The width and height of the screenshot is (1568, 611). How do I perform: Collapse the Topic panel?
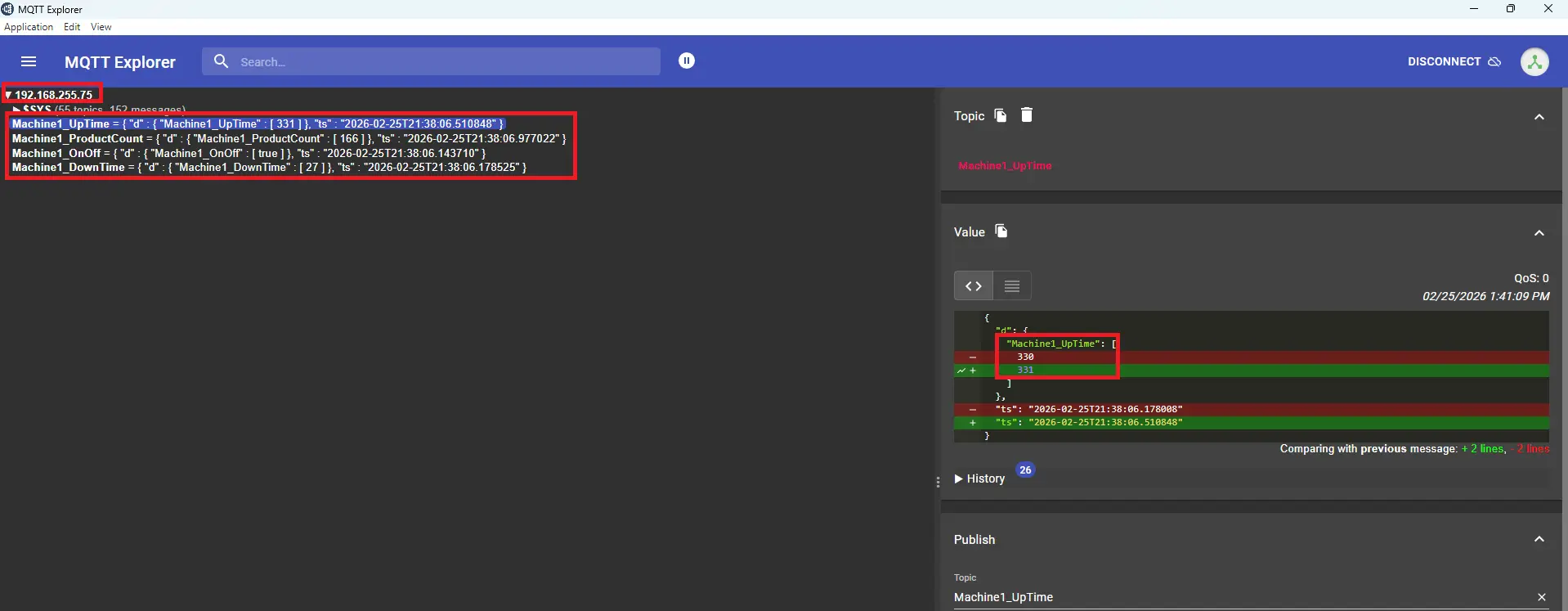pyautogui.click(x=1539, y=117)
